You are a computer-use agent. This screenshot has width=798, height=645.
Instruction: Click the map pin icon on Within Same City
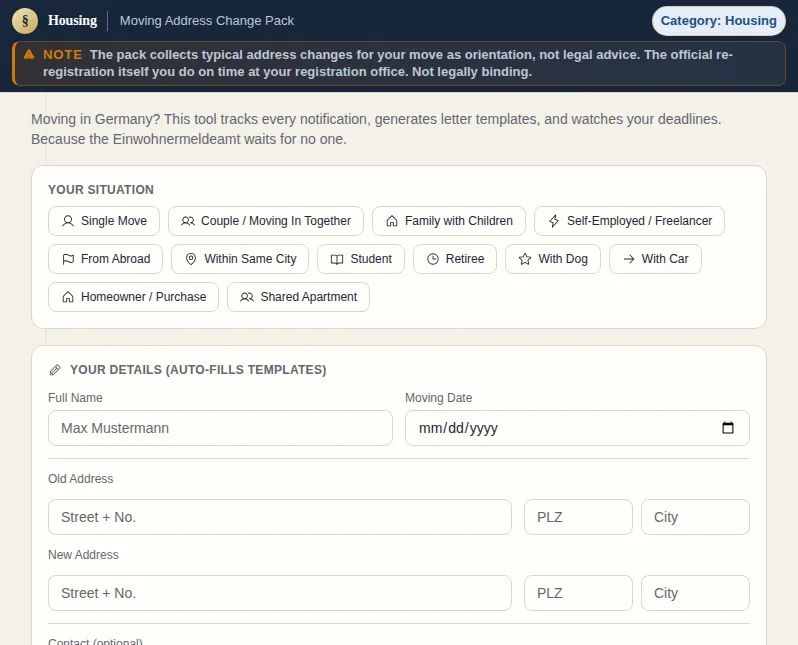tap(191, 259)
